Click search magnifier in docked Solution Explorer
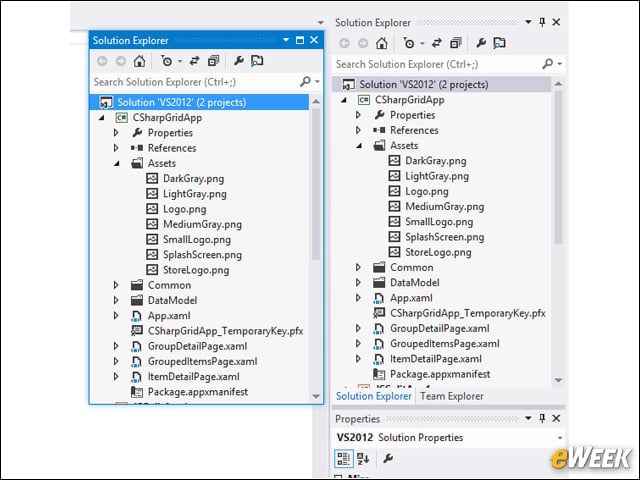640x480 pixels. point(547,64)
